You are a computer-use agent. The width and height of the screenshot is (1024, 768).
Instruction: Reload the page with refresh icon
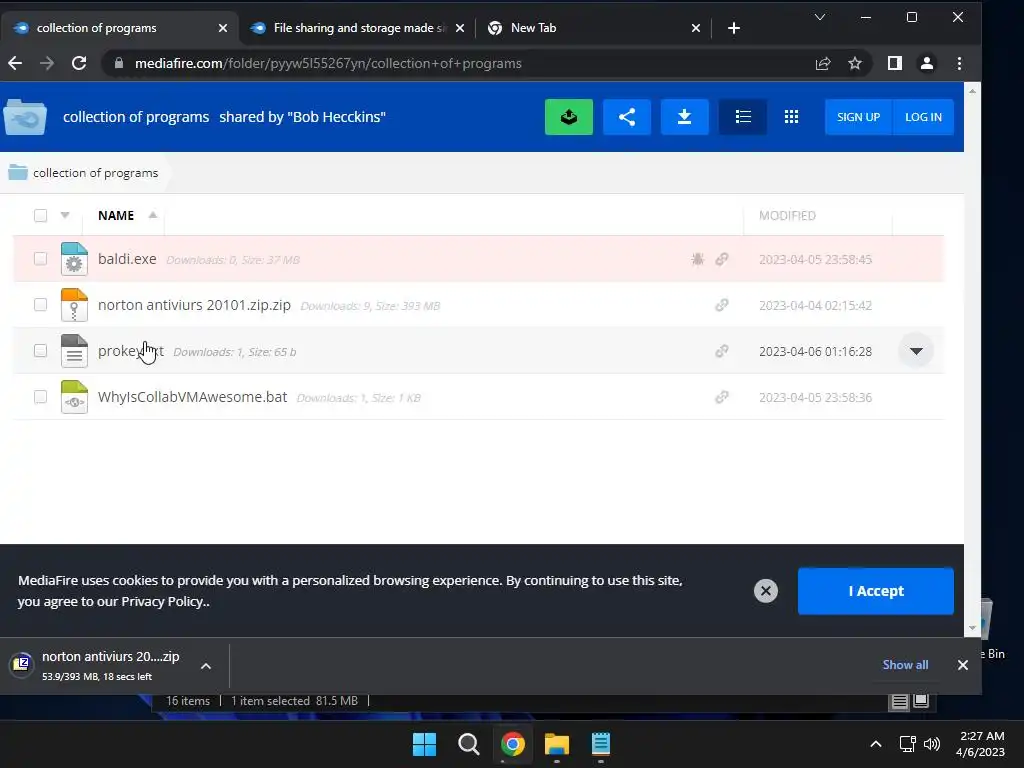(79, 63)
